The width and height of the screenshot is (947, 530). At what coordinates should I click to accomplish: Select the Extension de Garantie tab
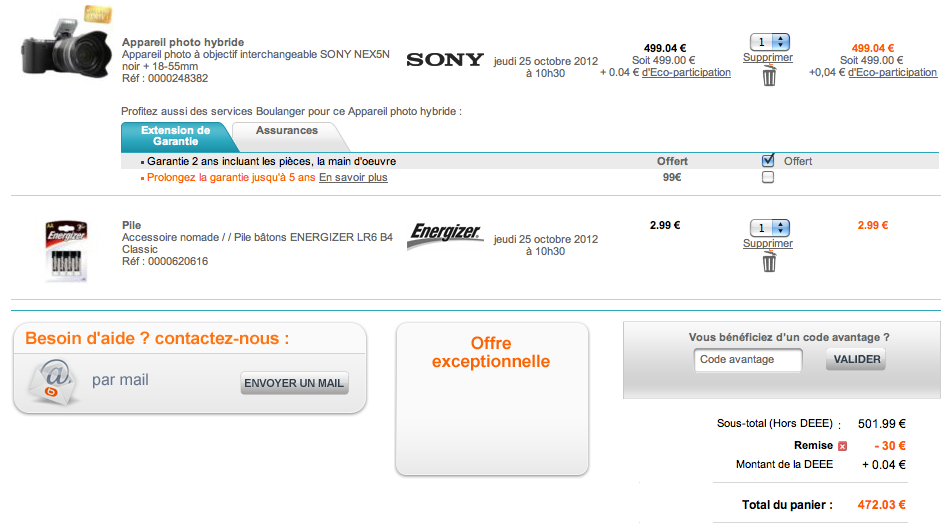pyautogui.click(x=175, y=136)
